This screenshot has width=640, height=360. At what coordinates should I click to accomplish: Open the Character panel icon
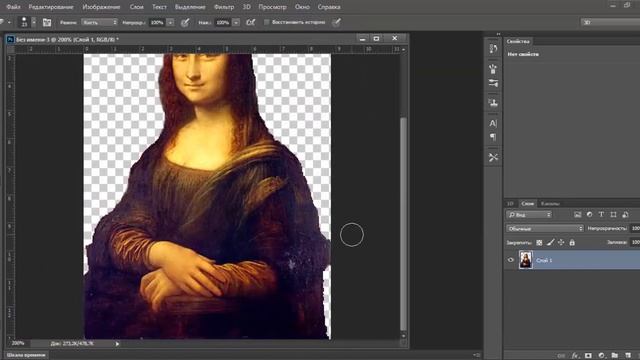pos(493,123)
